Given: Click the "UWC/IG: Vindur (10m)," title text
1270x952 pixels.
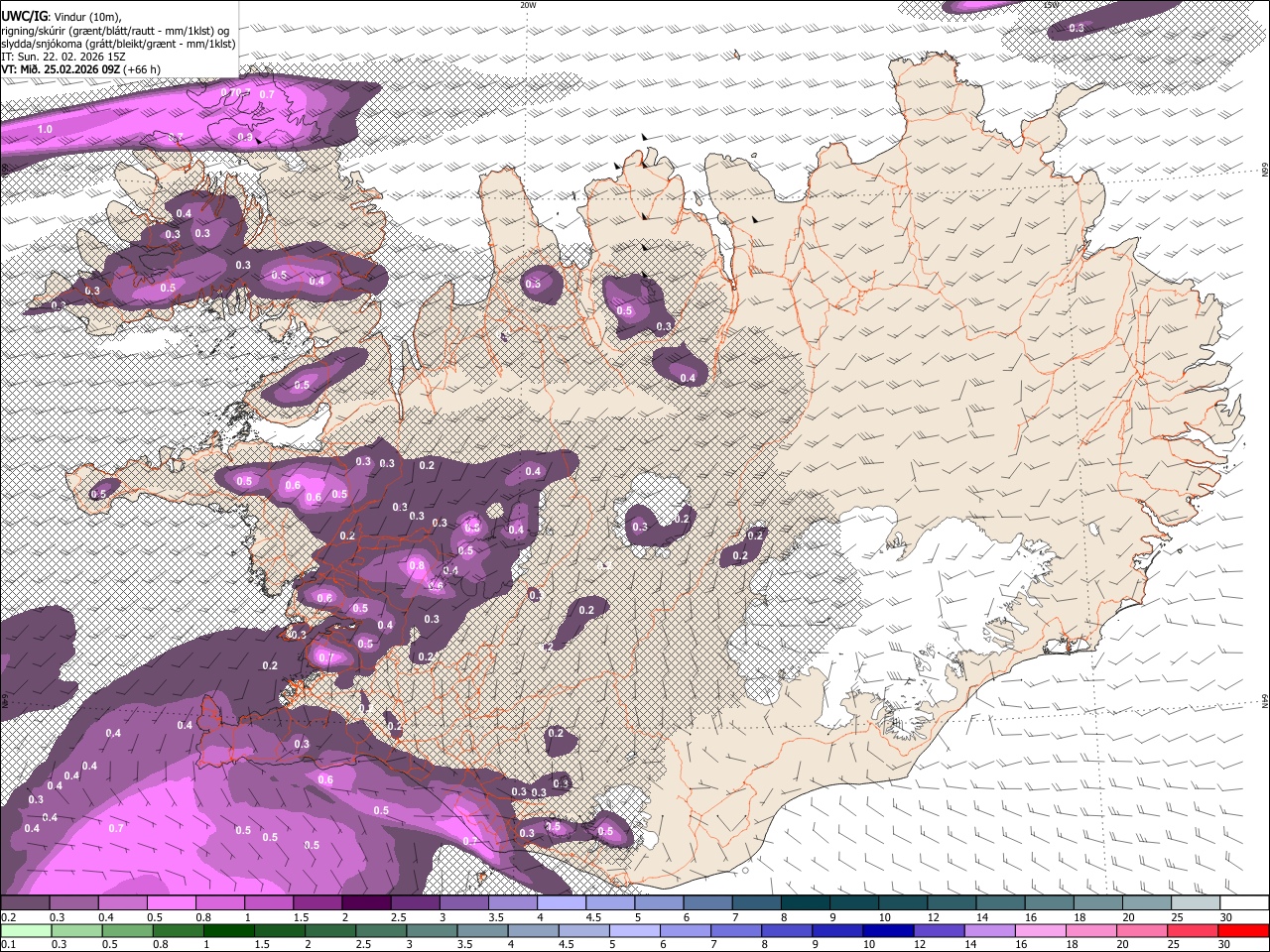Looking at the screenshot, I should tap(62, 17).
